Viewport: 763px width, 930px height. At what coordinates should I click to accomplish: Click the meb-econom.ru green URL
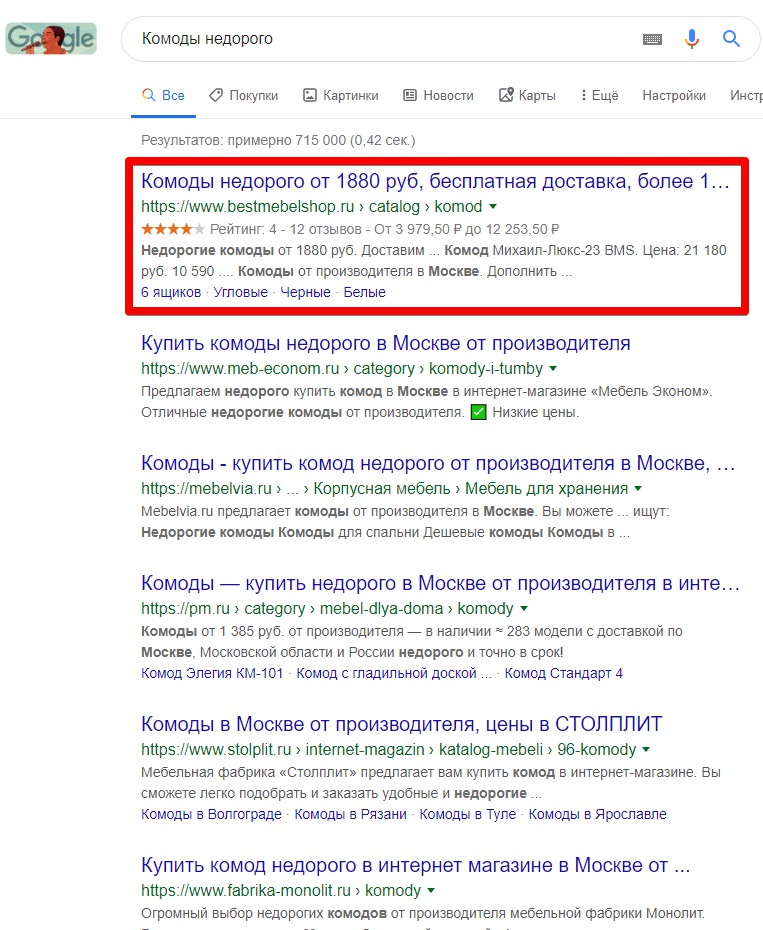(x=342, y=368)
